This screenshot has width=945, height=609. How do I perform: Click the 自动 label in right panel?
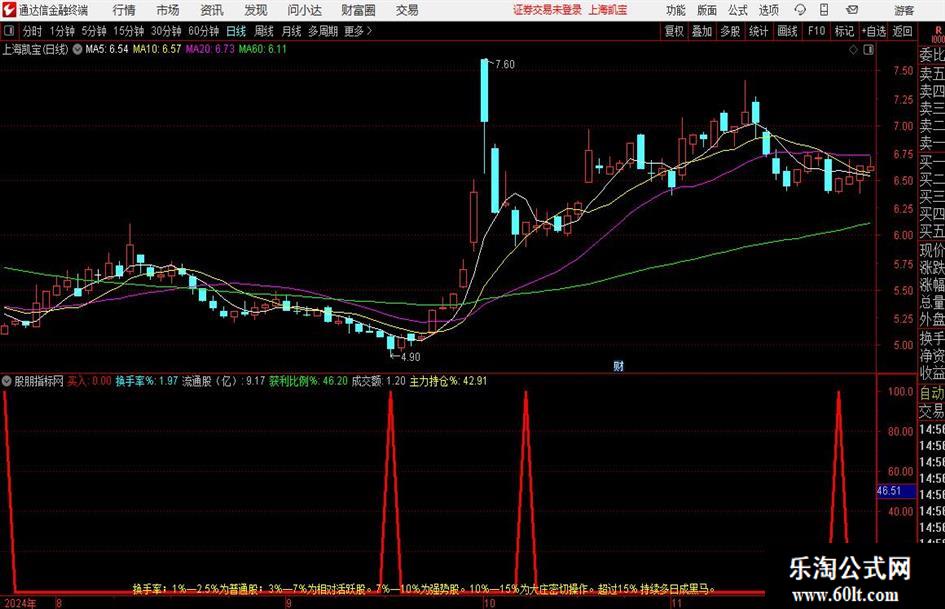point(932,393)
